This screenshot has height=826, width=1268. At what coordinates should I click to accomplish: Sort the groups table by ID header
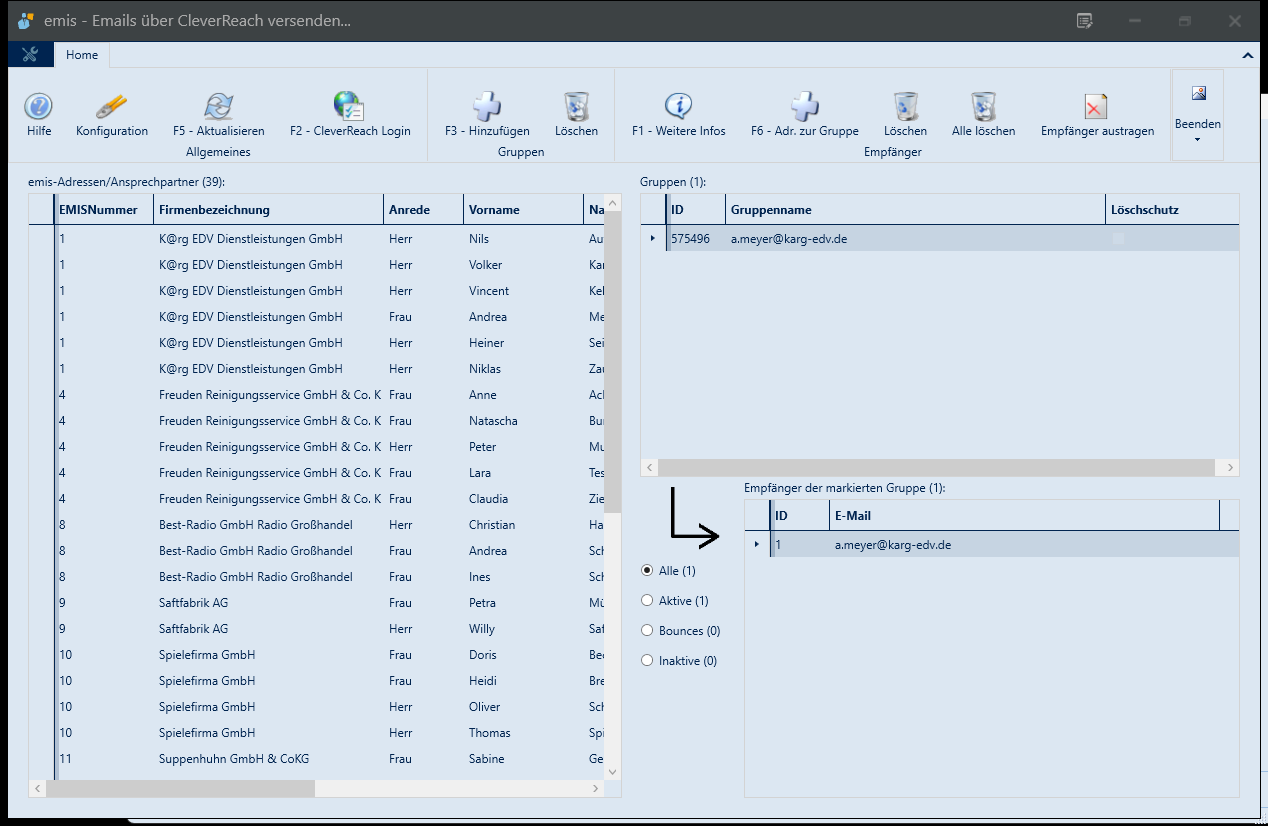click(x=696, y=210)
